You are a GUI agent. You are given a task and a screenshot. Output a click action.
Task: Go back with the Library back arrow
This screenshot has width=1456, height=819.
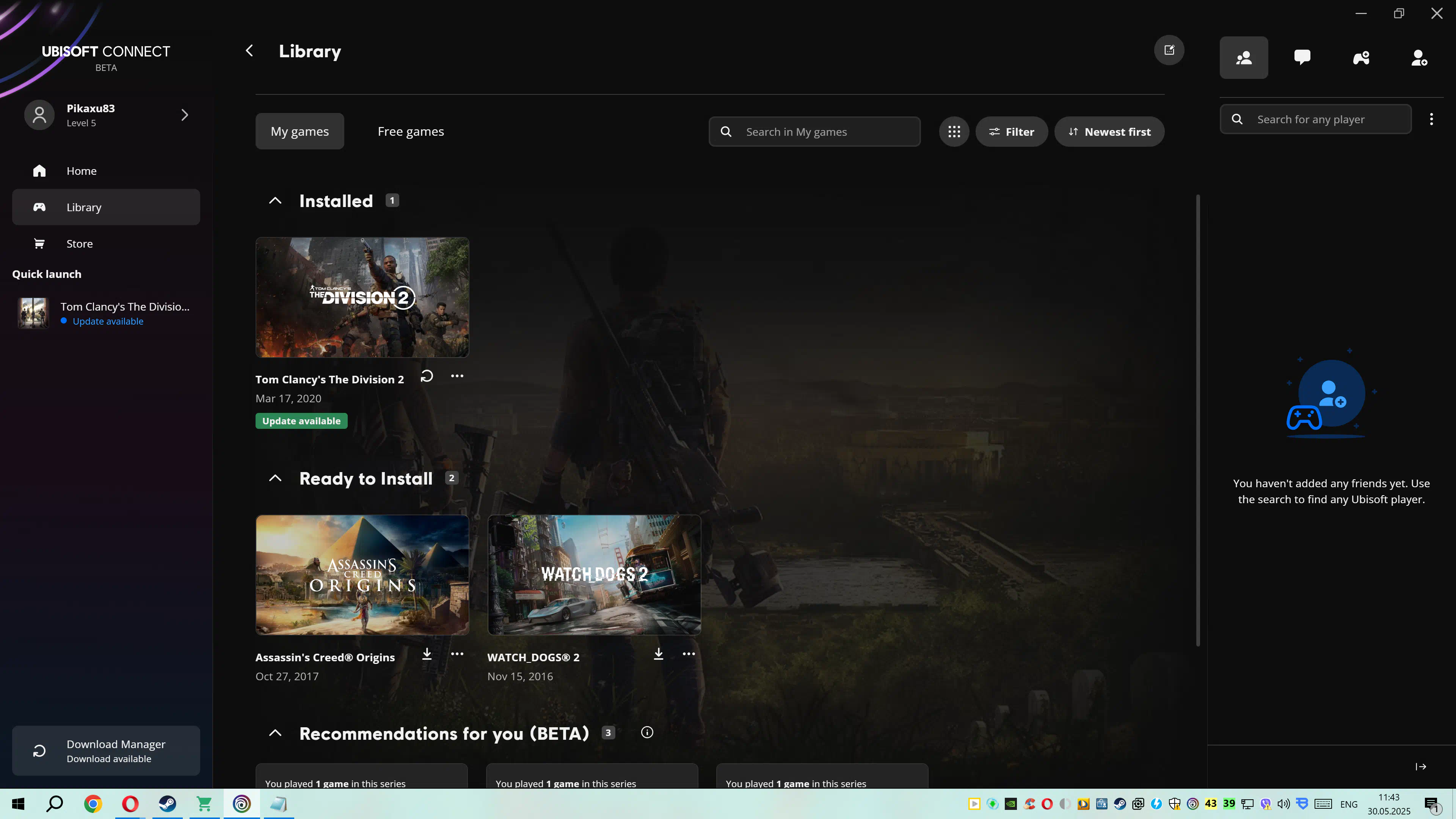point(249,51)
